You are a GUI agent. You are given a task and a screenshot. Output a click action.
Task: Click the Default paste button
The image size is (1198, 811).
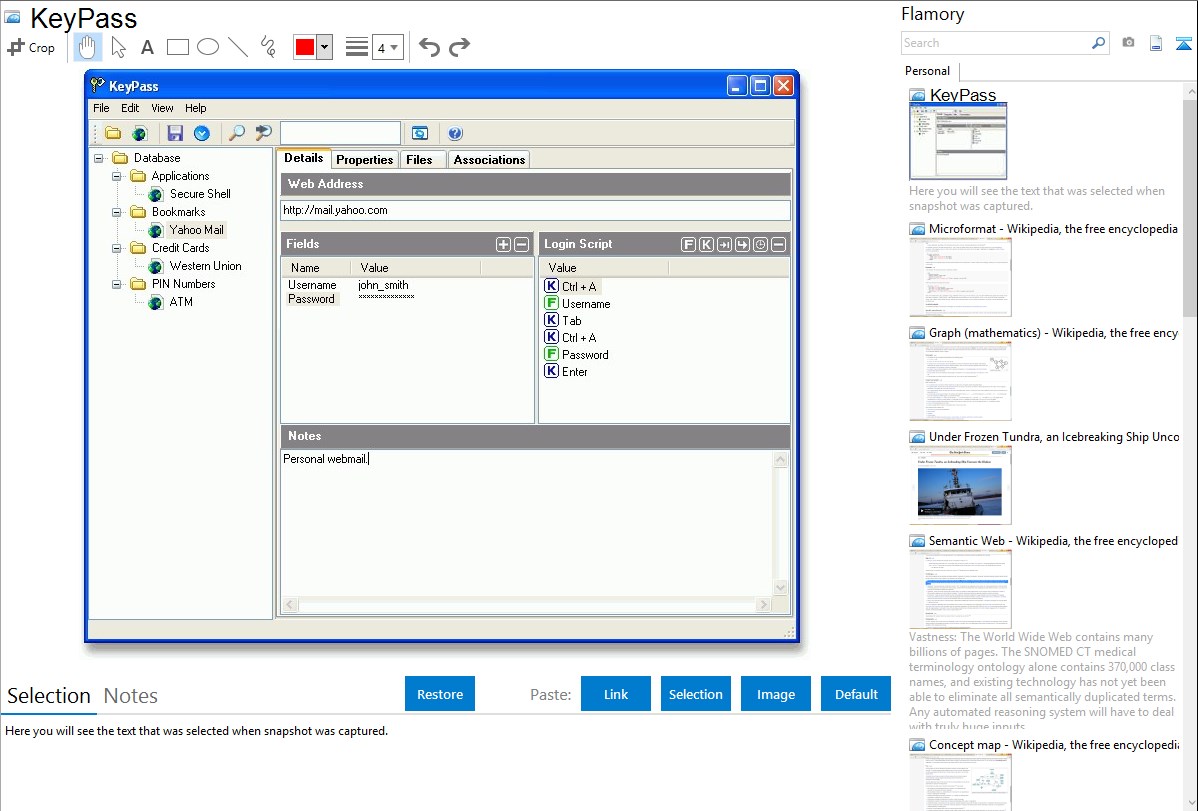click(x=856, y=694)
